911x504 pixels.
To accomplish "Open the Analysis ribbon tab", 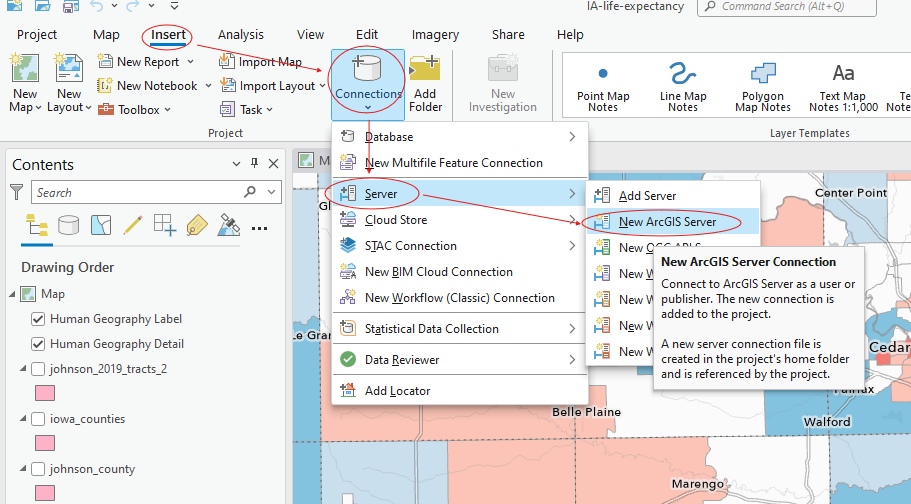I will 241,35.
